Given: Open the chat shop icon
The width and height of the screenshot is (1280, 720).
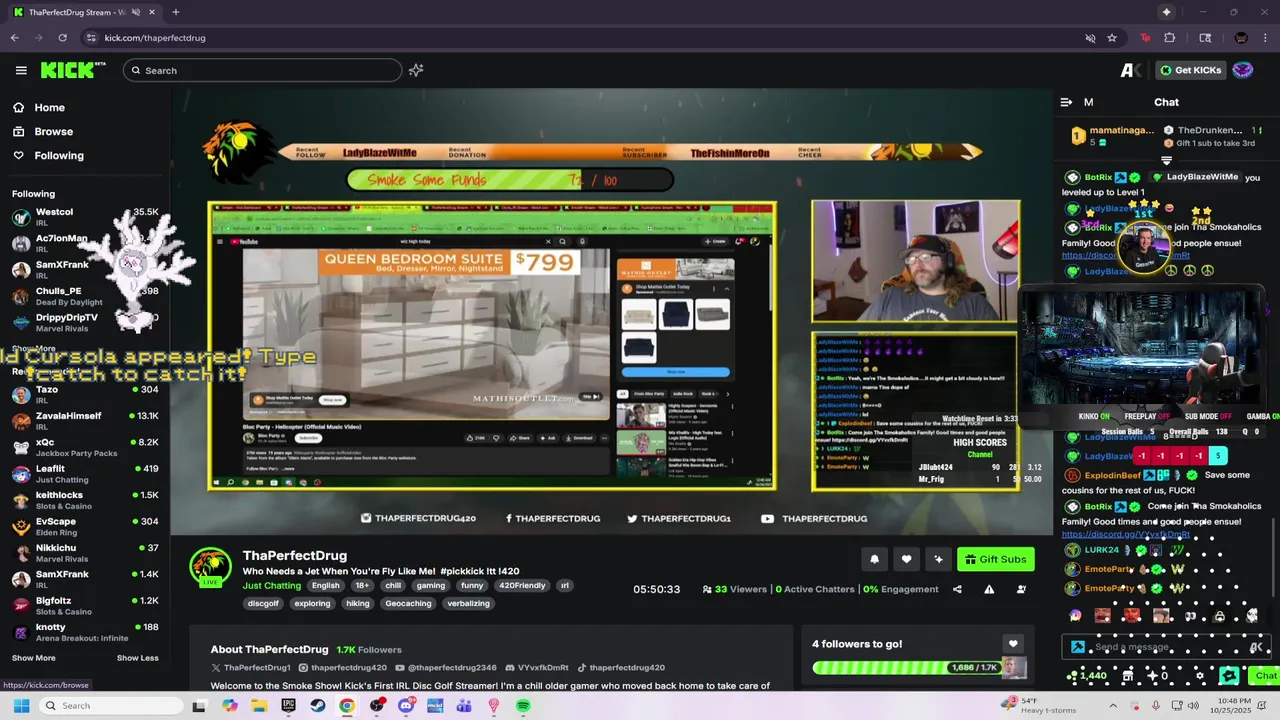Looking at the screenshot, I should [x=1127, y=676].
